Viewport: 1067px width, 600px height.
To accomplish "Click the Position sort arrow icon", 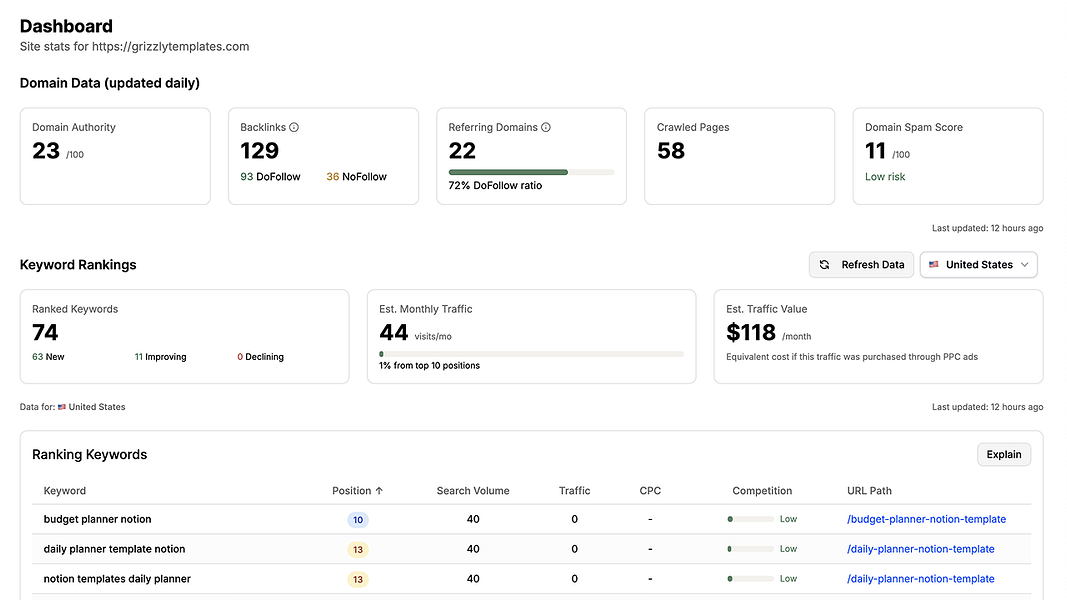I will [x=379, y=491].
